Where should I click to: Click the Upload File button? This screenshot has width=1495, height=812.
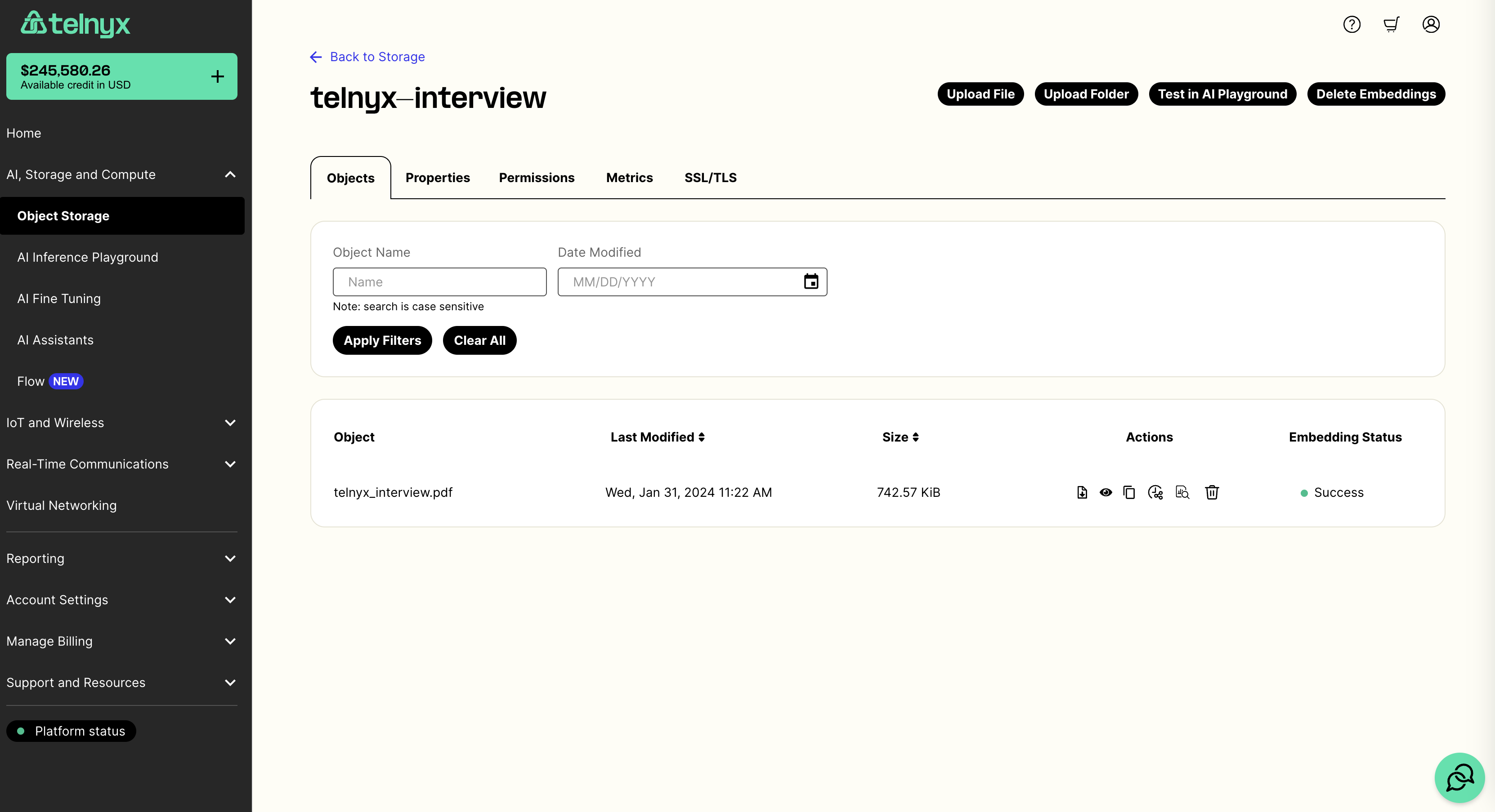(980, 94)
